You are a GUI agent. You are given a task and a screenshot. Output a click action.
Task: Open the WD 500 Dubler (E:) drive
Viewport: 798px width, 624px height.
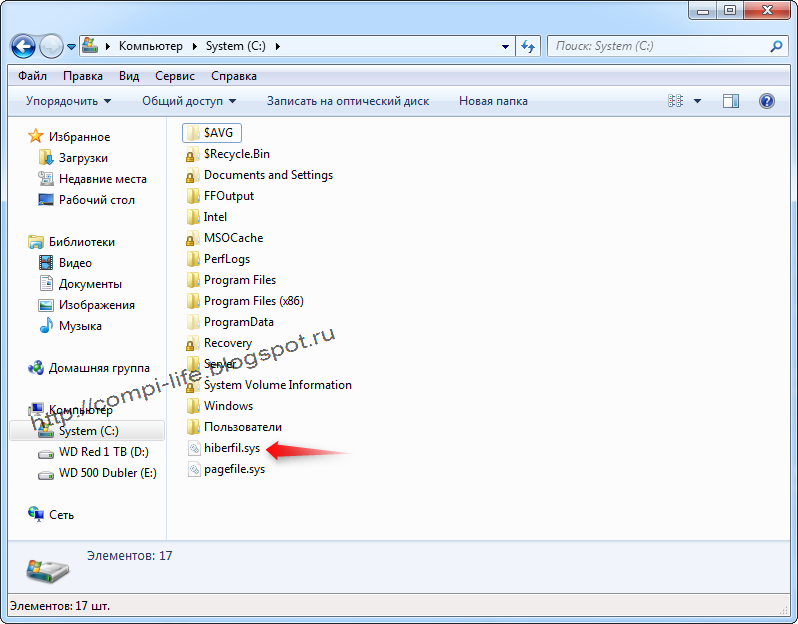pos(107,473)
